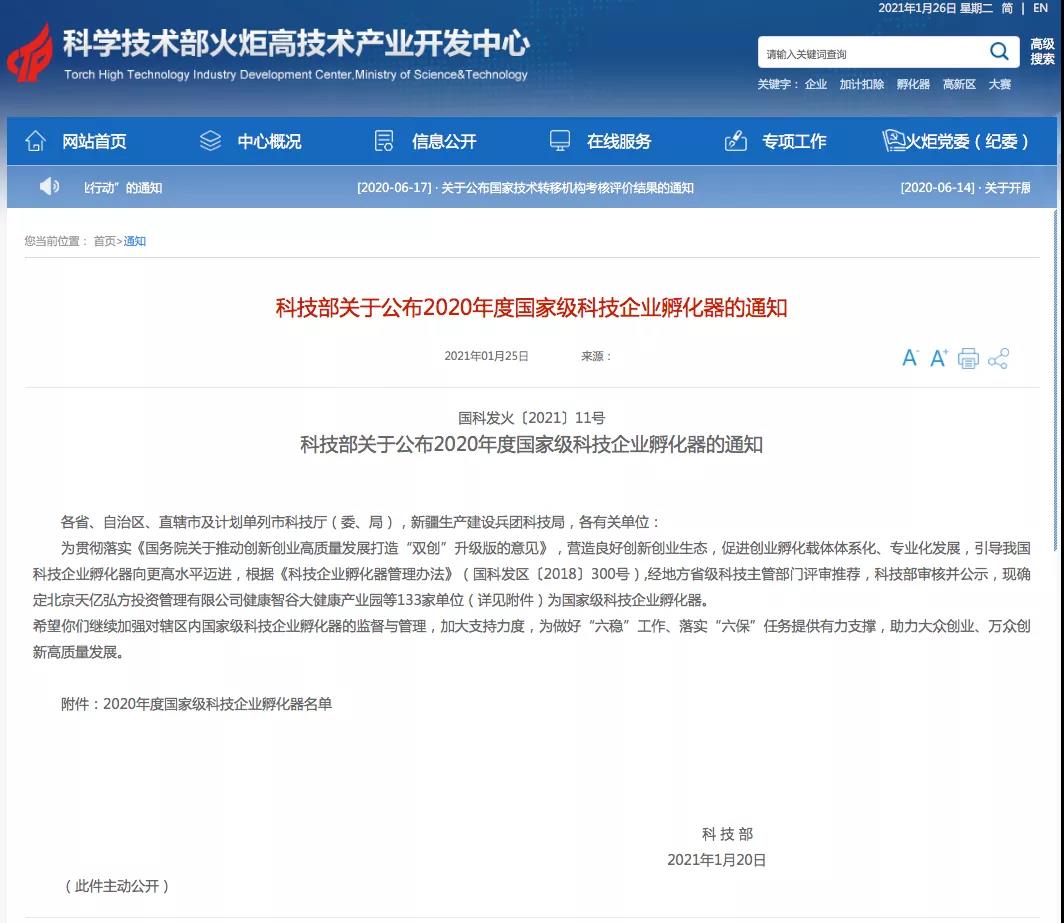
Task: Click the speaker announcement icon
Action: click(x=49, y=186)
